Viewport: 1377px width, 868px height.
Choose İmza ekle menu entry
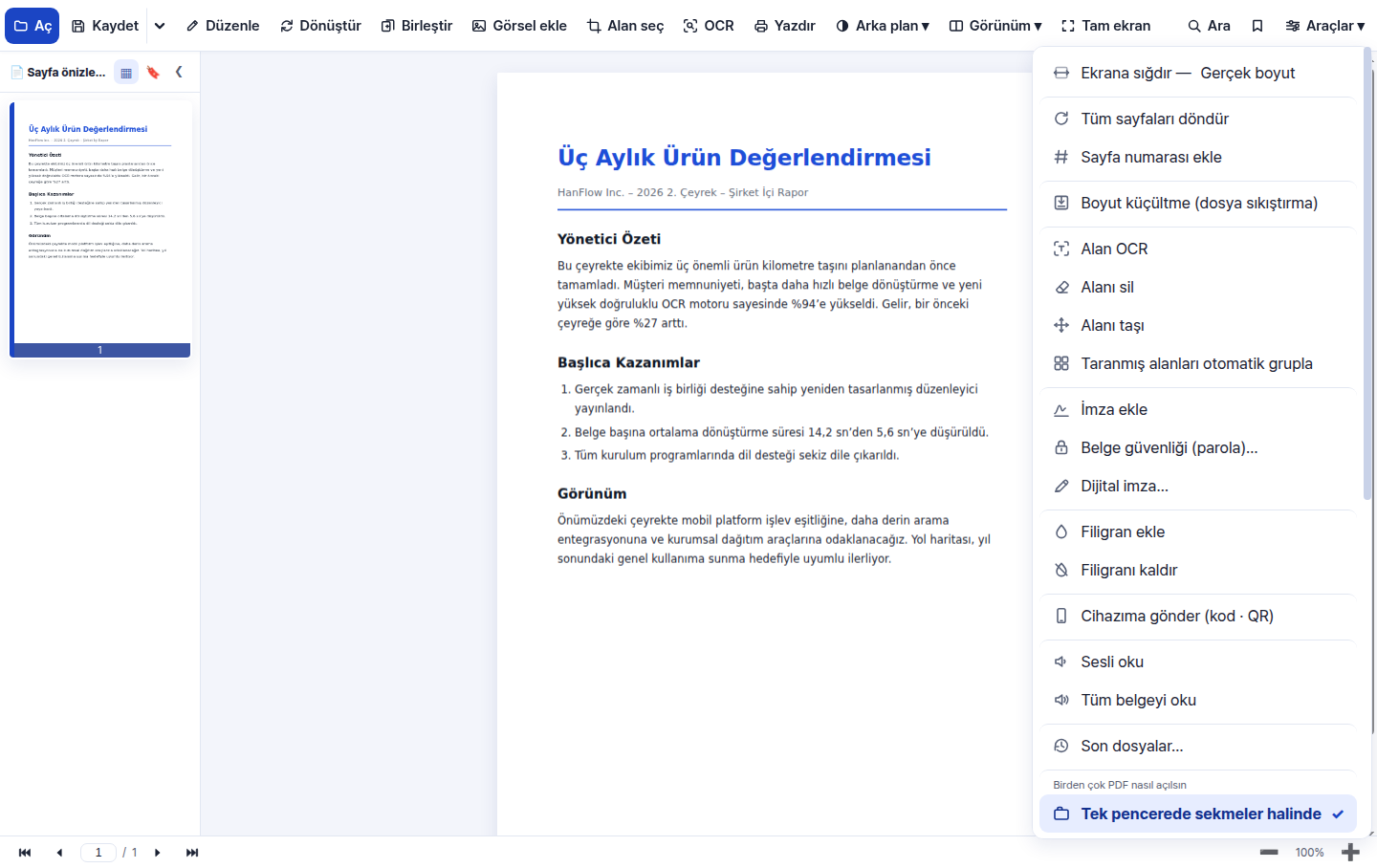pos(1198,409)
